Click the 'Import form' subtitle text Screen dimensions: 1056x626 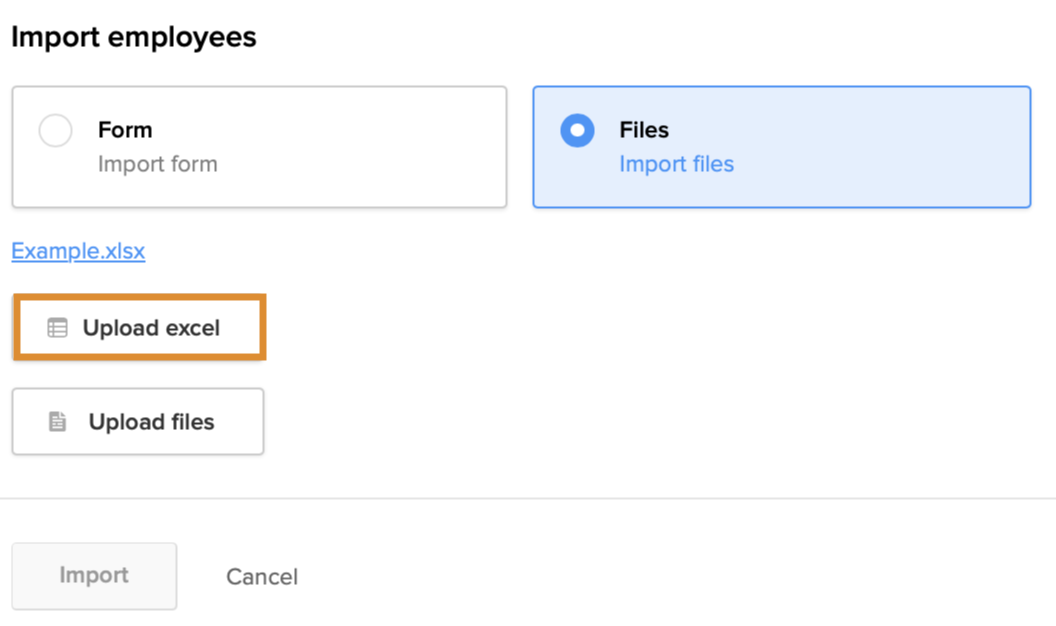tap(157, 164)
